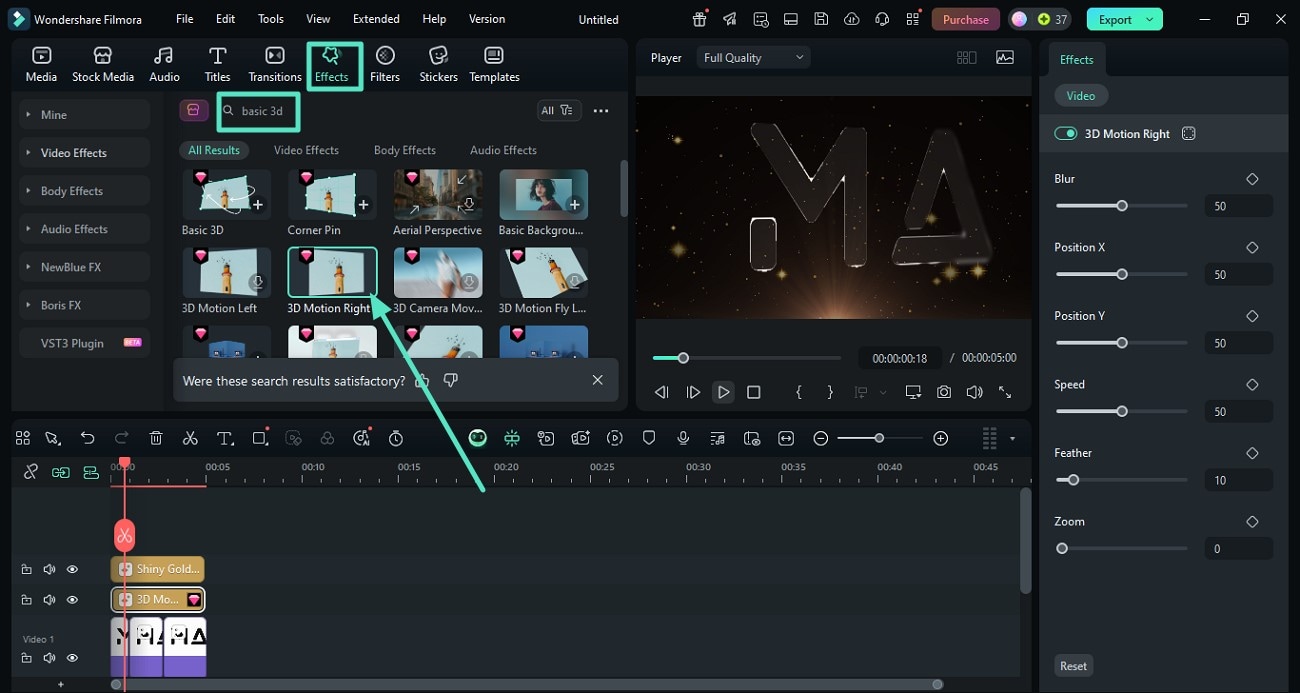Image resolution: width=1300 pixels, height=693 pixels.
Task: Click thumbs up on search feedback
Action: click(x=422, y=381)
